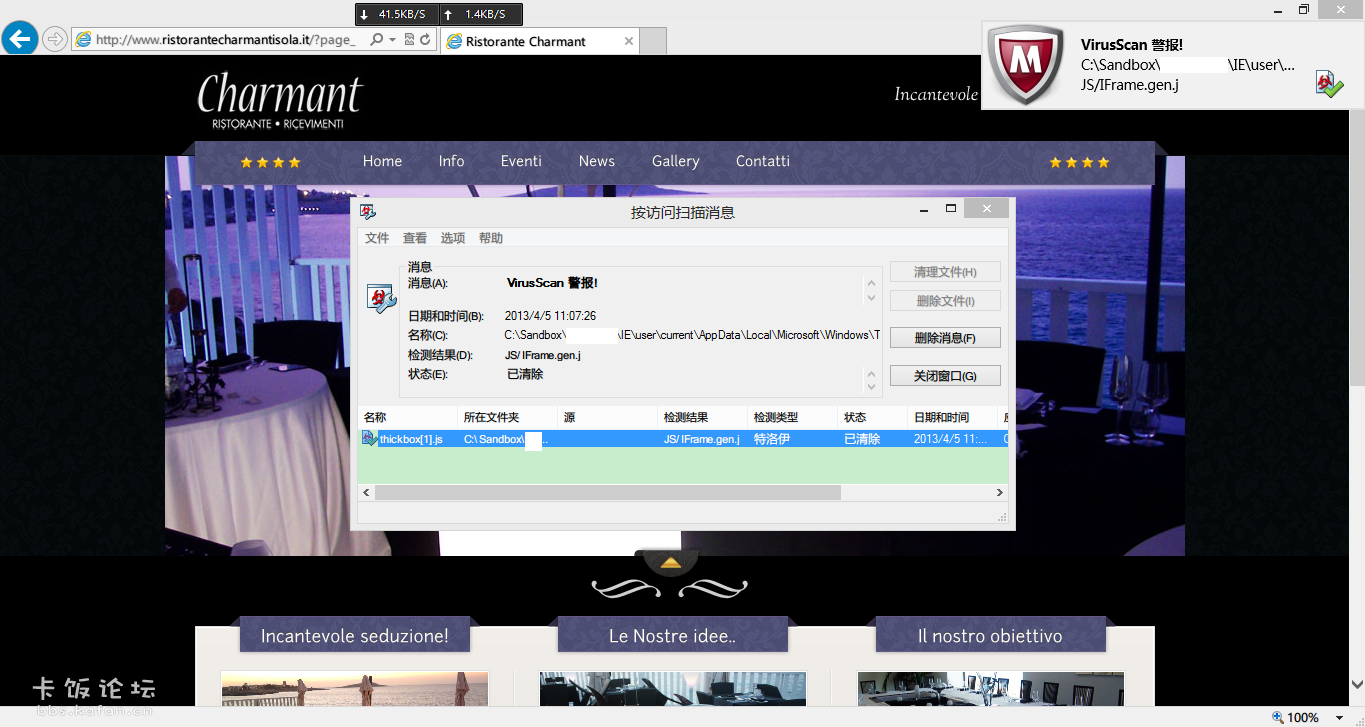Click the list's horizontal scrollbar right arrow
Image resolution: width=1365 pixels, height=727 pixels.
click(999, 492)
